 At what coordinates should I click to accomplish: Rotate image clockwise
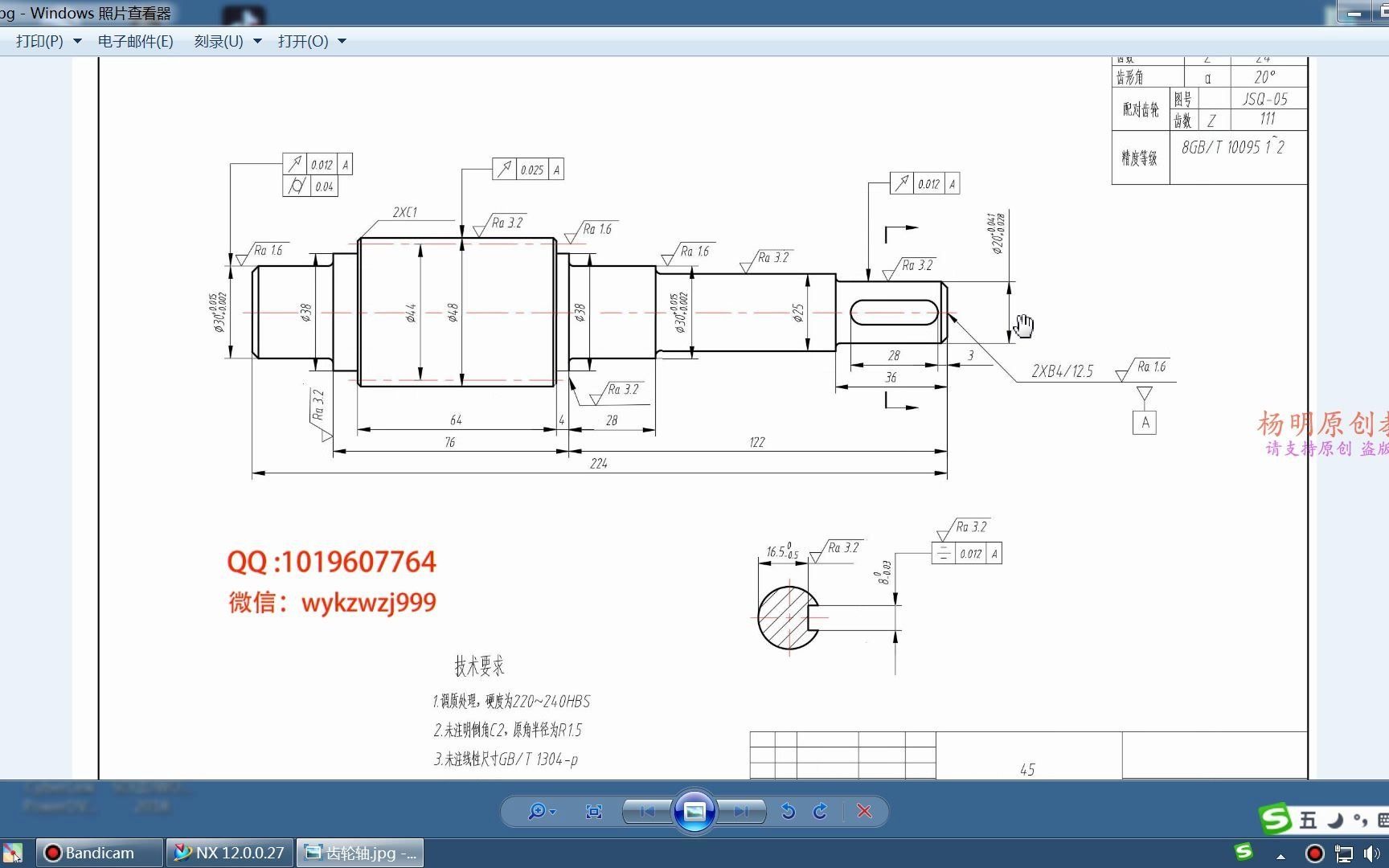tap(820, 812)
